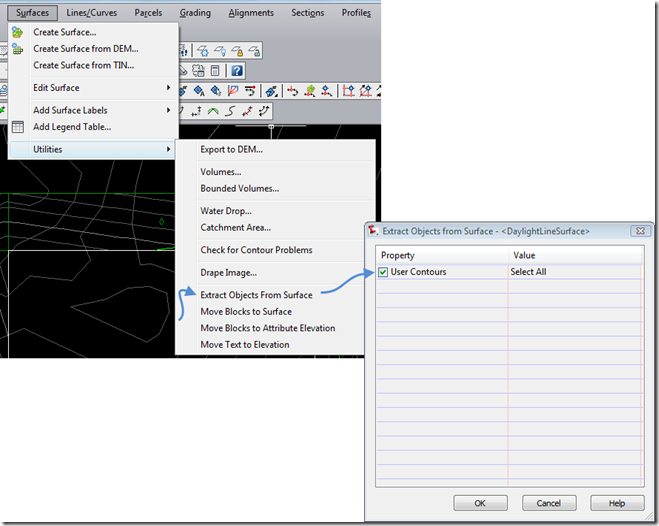Image resolution: width=659 pixels, height=526 pixels.
Task: Uncheck the User Contours checkbox
Action: coord(383,272)
